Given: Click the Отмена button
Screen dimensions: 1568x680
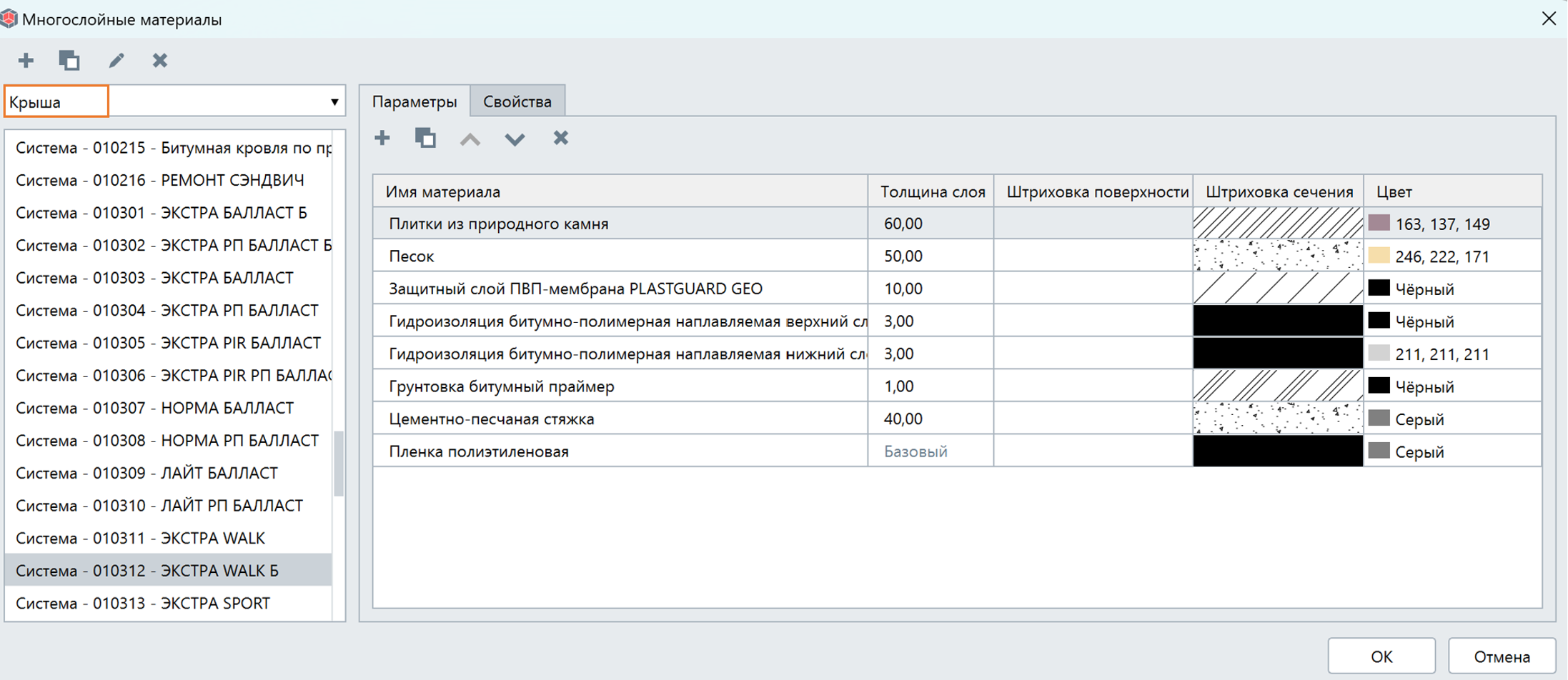Looking at the screenshot, I should point(1502,656).
